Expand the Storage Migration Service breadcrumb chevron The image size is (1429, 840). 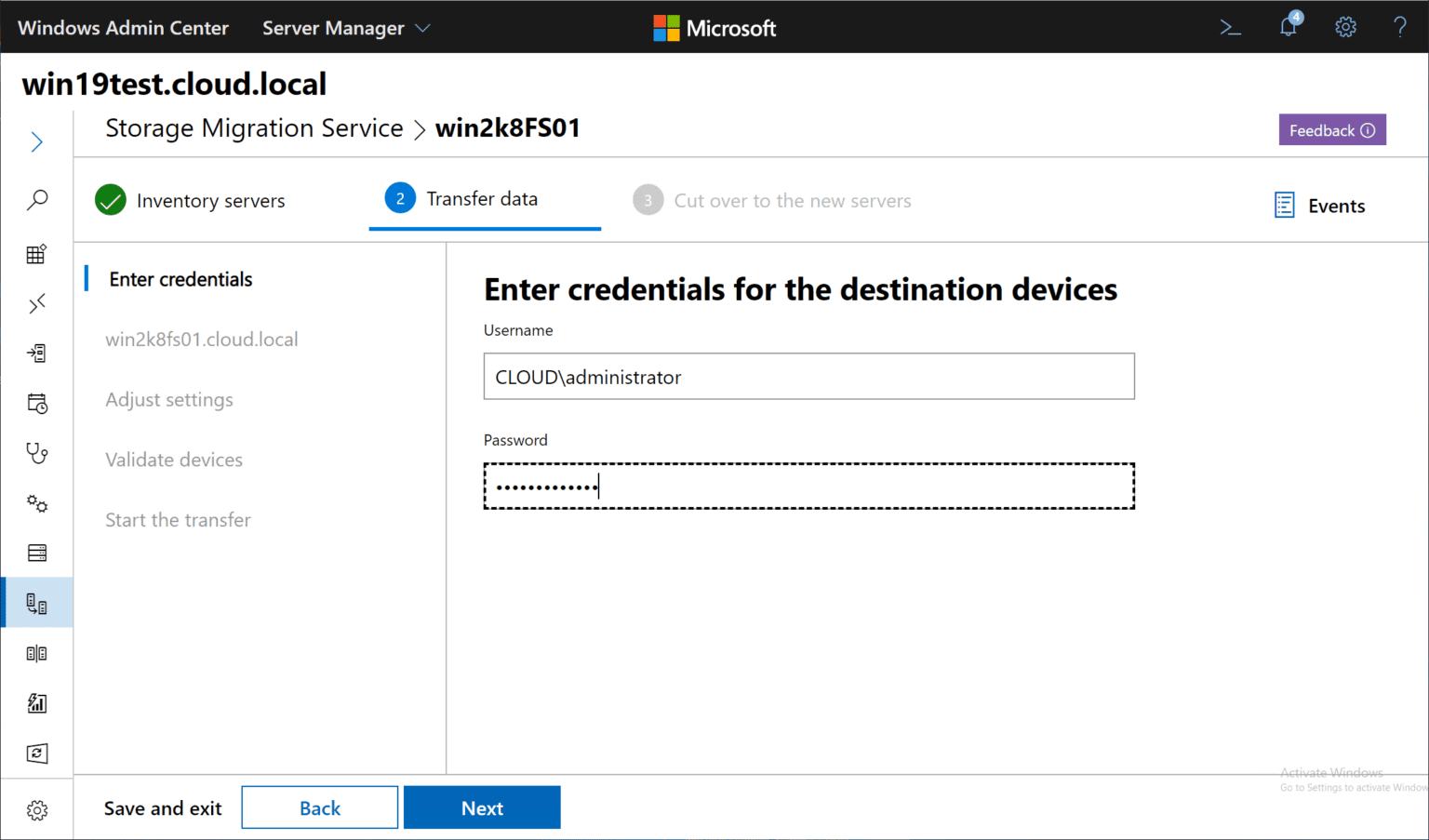[x=420, y=129]
